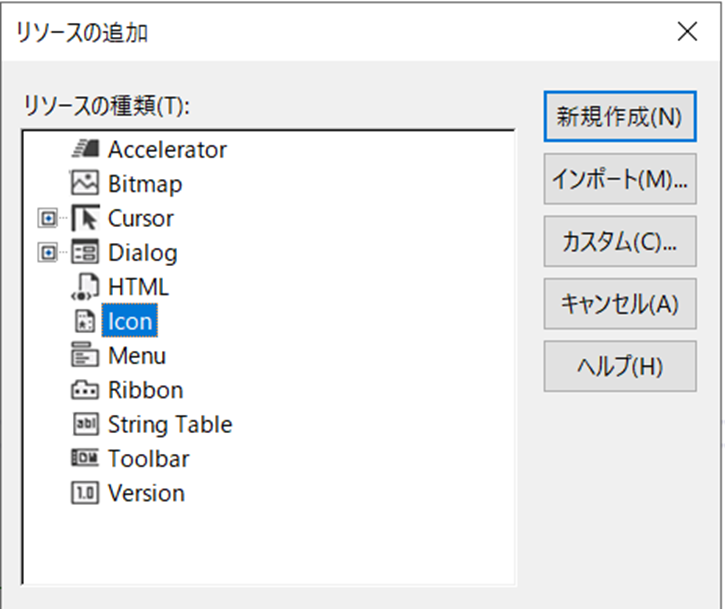The image size is (725, 609).
Task: Click the Version resource icon
Action: click(85, 493)
